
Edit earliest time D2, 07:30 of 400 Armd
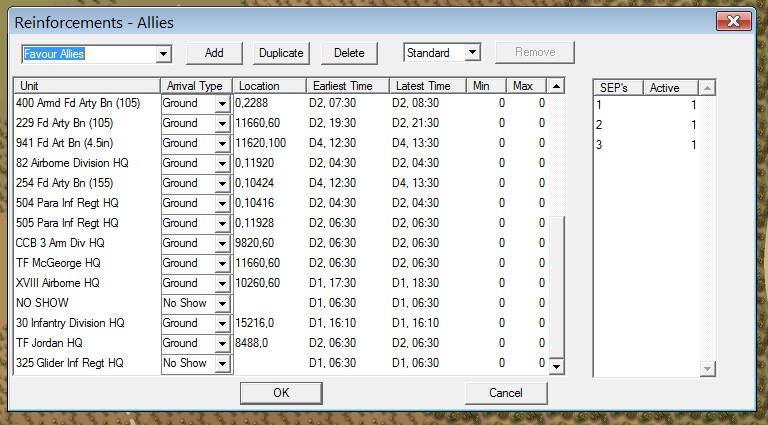coord(333,103)
